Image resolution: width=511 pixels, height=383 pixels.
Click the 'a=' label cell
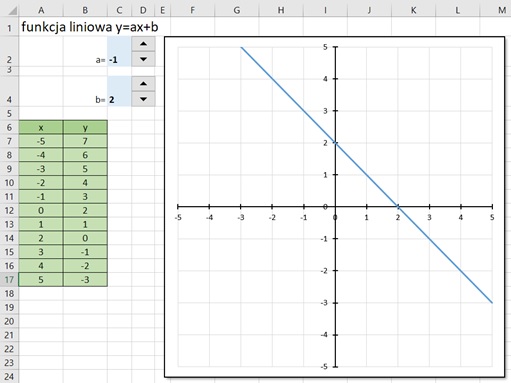pos(85,52)
